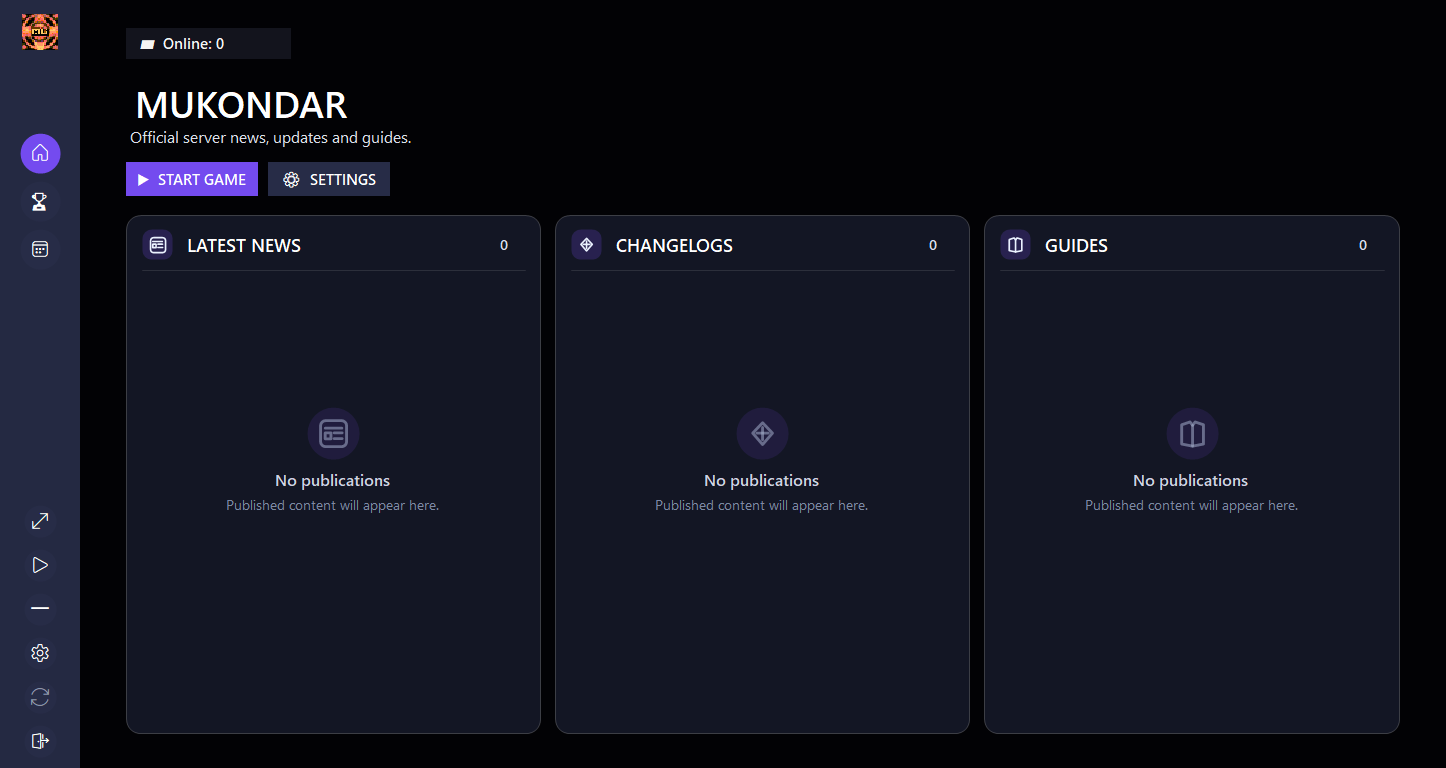This screenshot has width=1446, height=768.
Task: Select the LATEST NEWS panel header
Action: click(333, 245)
